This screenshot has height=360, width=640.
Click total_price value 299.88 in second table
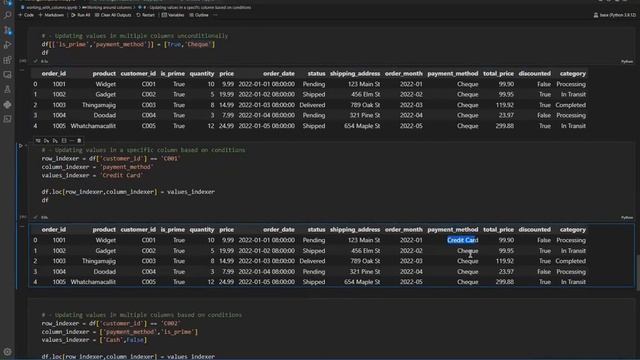pos(504,282)
